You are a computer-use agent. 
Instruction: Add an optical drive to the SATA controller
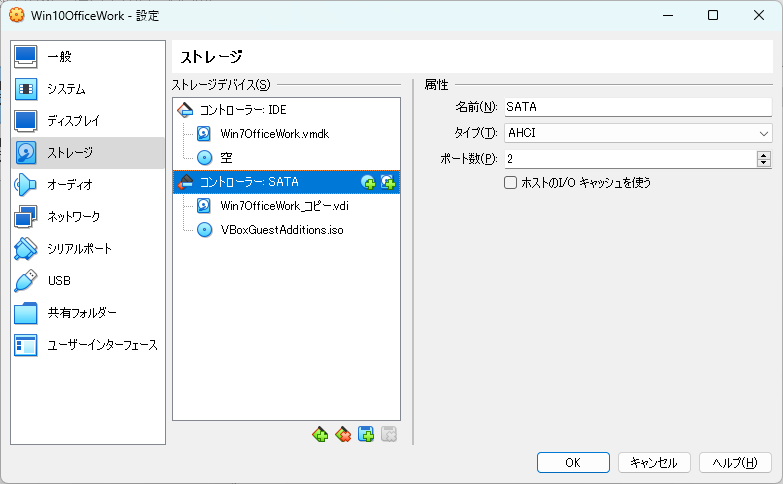368,182
